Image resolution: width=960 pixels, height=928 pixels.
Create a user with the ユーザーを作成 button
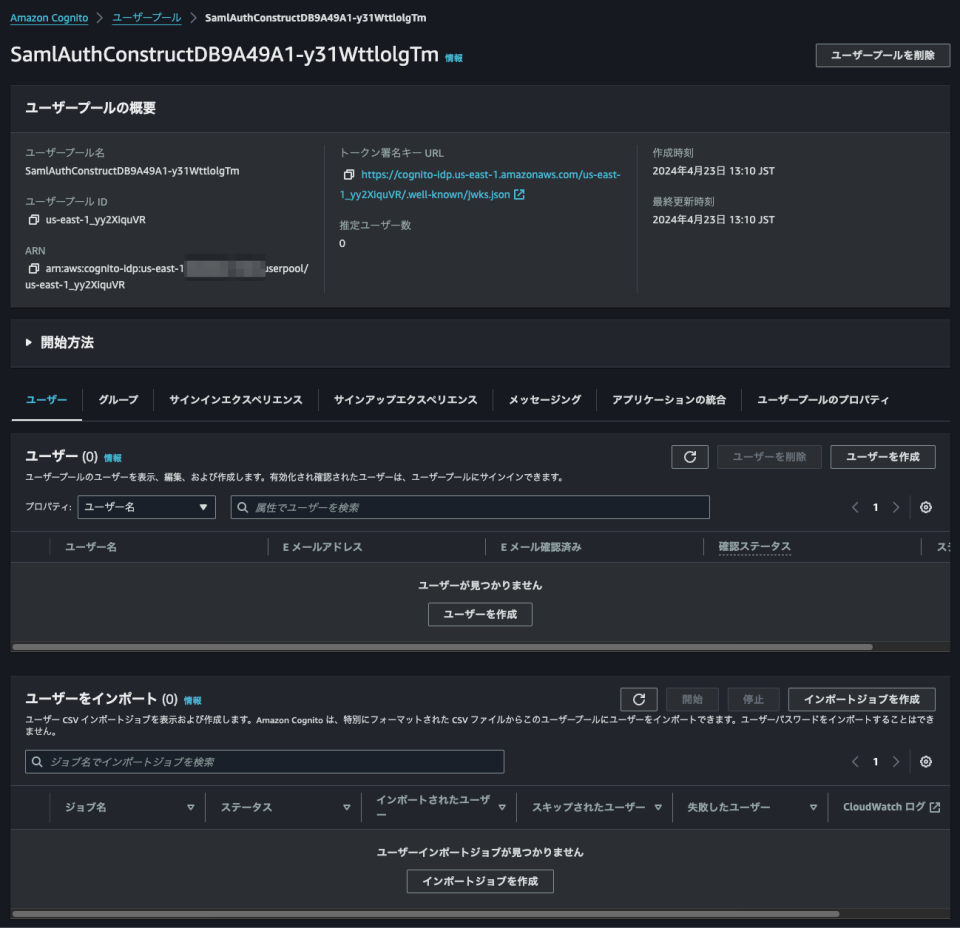[x=883, y=456]
